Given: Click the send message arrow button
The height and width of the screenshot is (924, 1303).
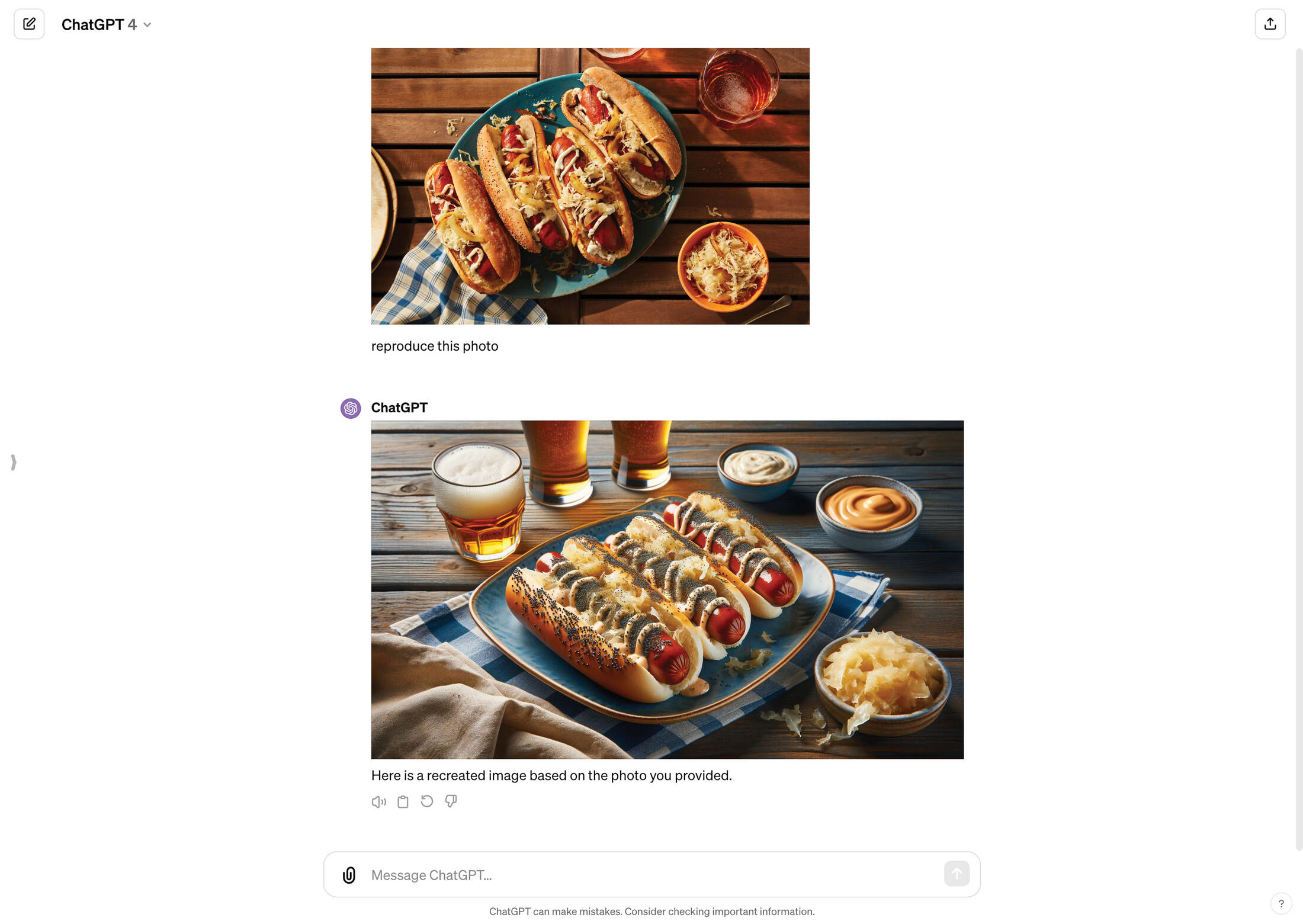Looking at the screenshot, I should [x=957, y=874].
